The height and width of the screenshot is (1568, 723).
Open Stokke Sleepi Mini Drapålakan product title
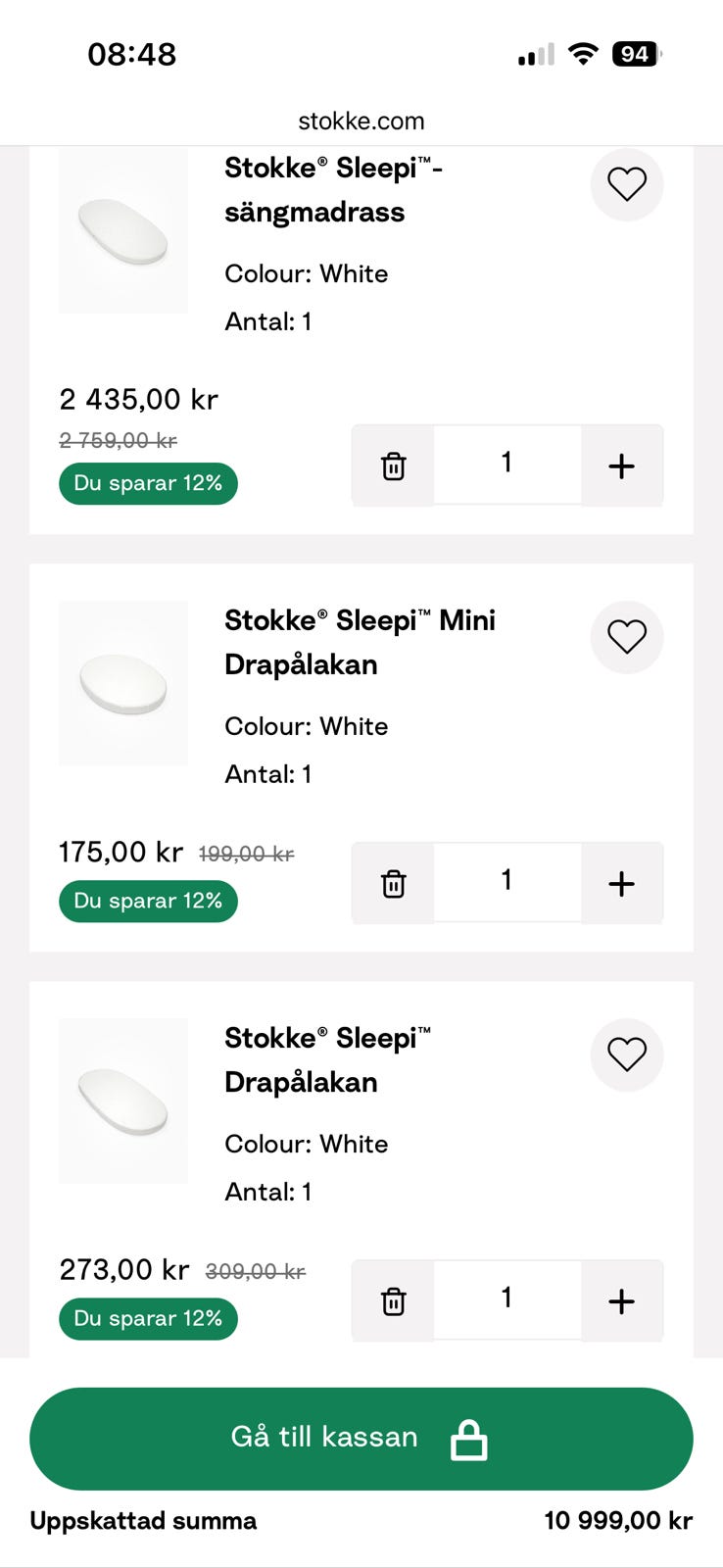[x=359, y=642]
